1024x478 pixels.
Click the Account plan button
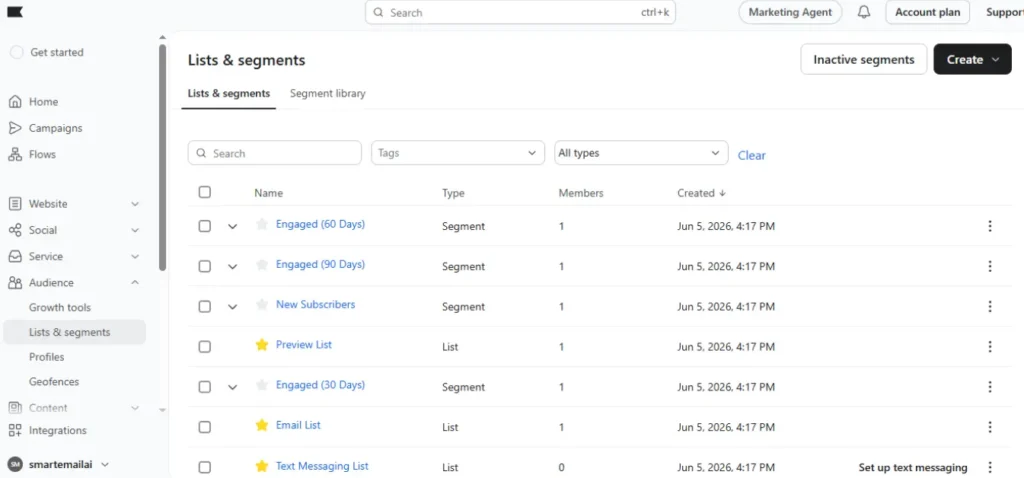[927, 12]
